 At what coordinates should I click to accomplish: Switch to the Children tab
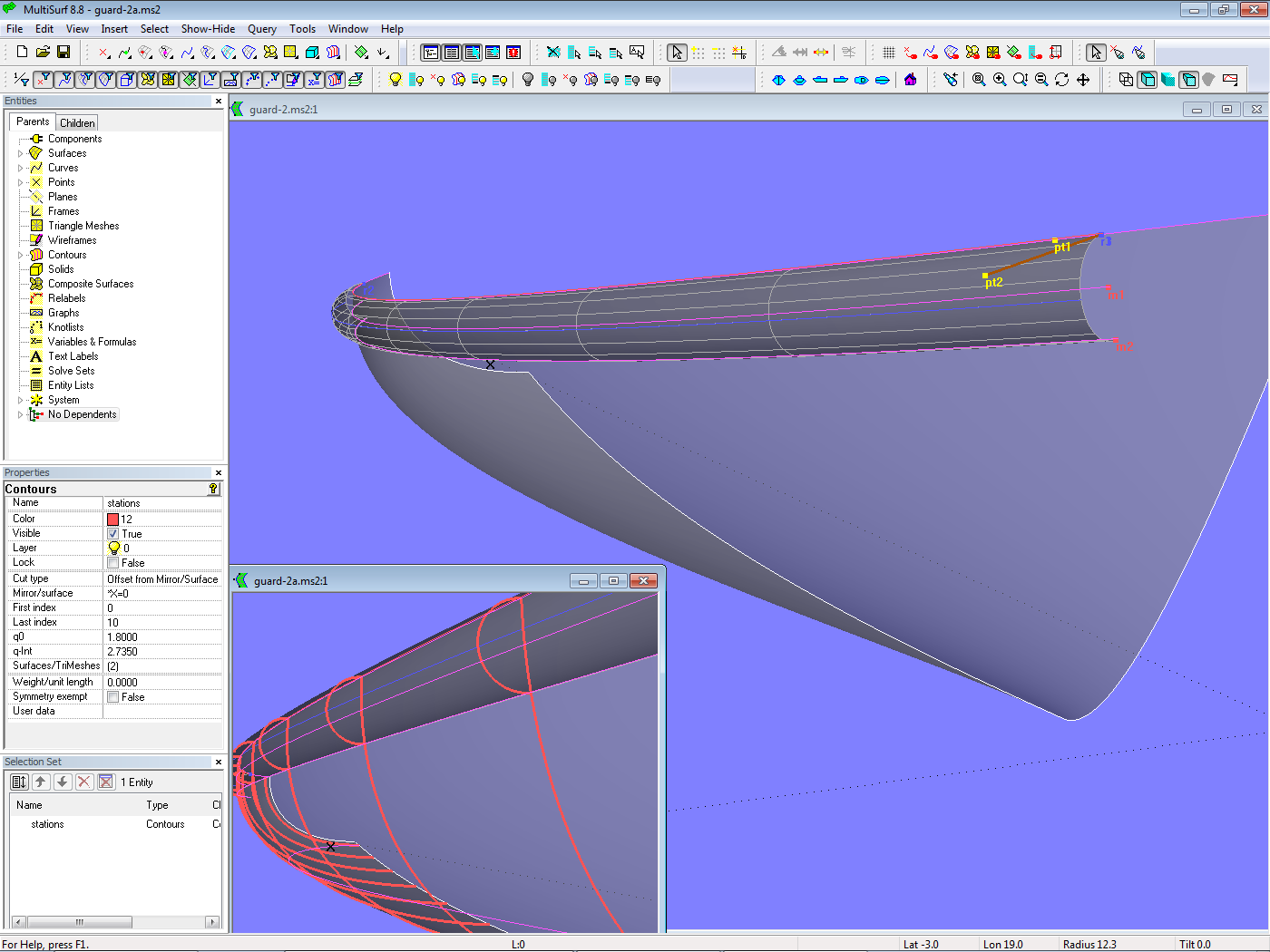tap(77, 122)
